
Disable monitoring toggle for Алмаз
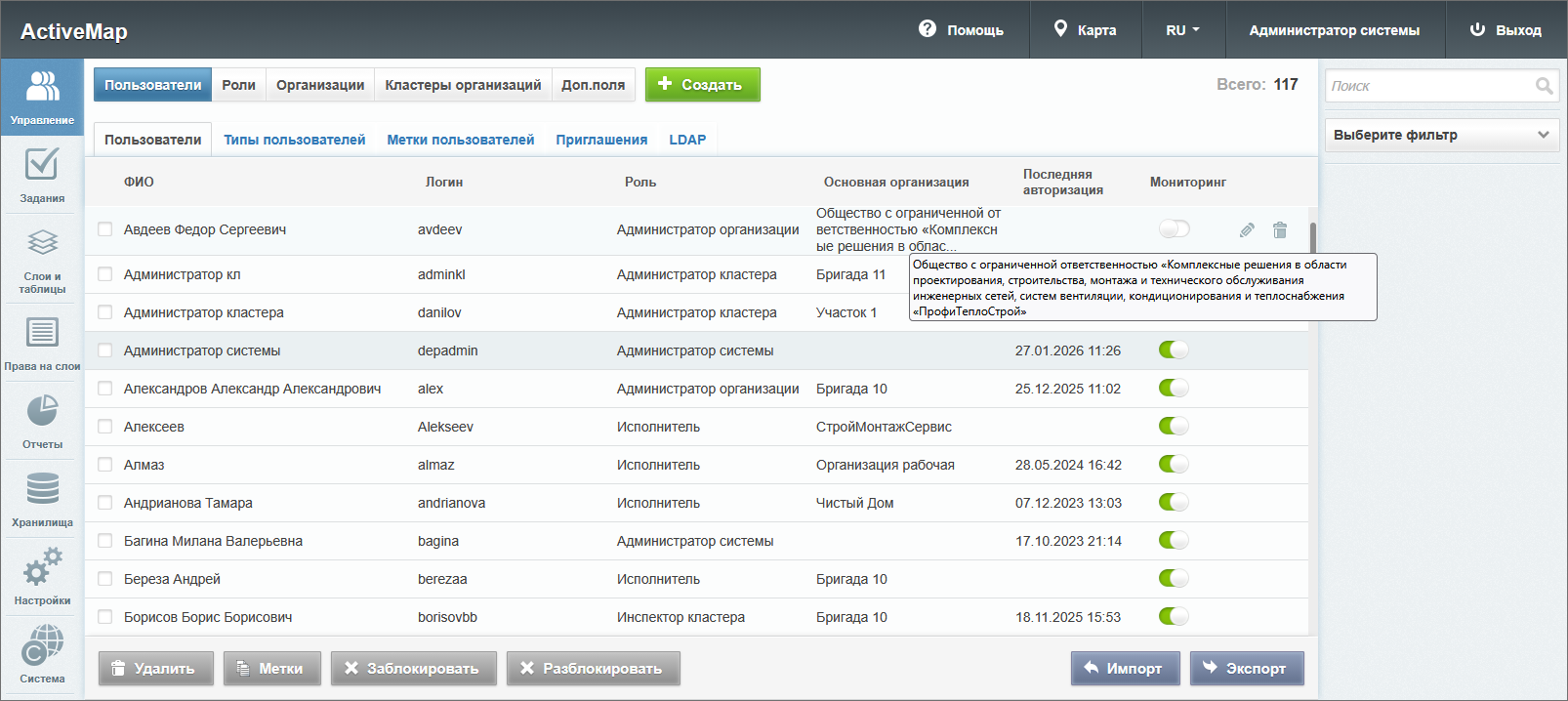click(1174, 465)
